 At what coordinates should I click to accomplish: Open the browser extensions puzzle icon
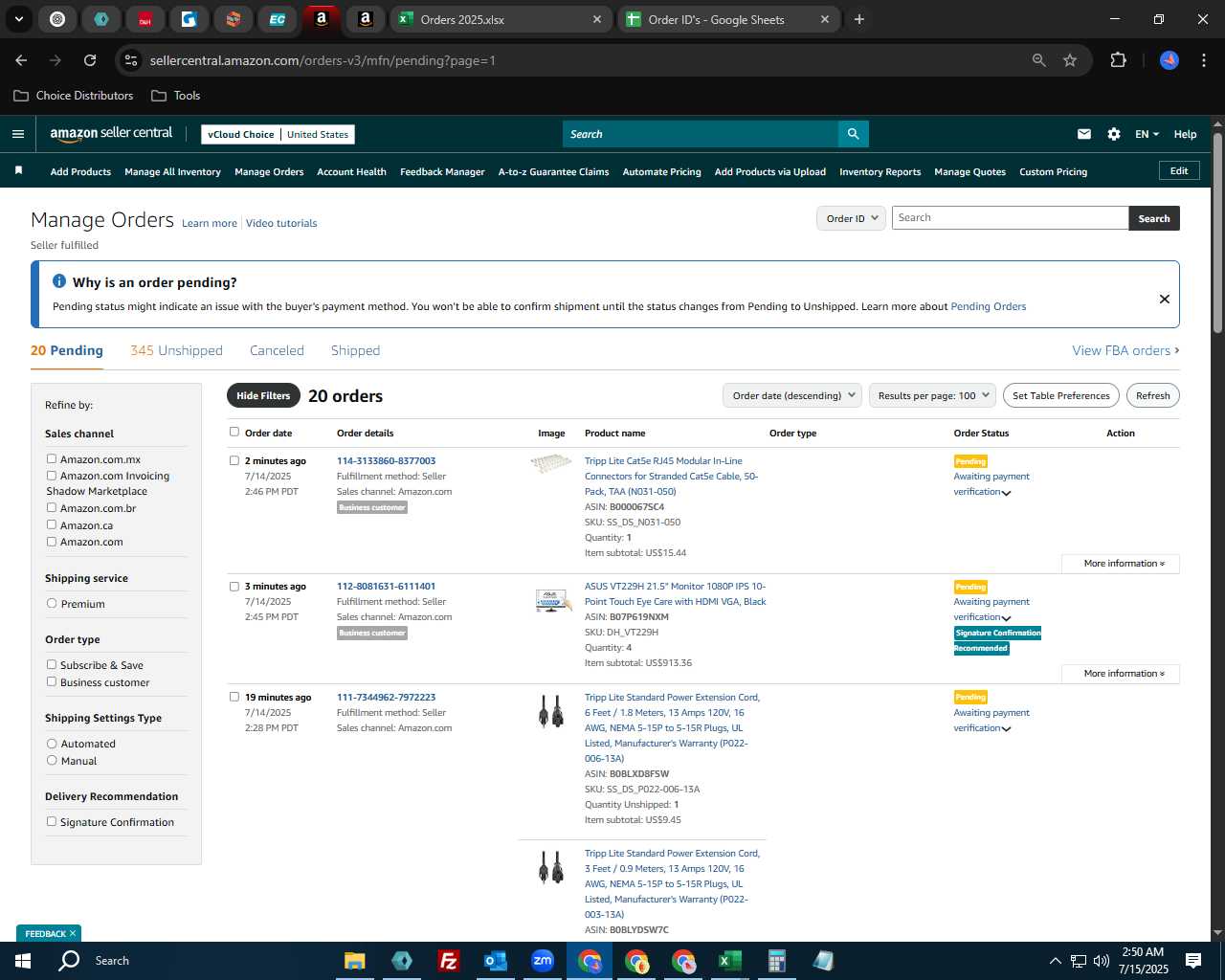pyautogui.click(x=1118, y=60)
